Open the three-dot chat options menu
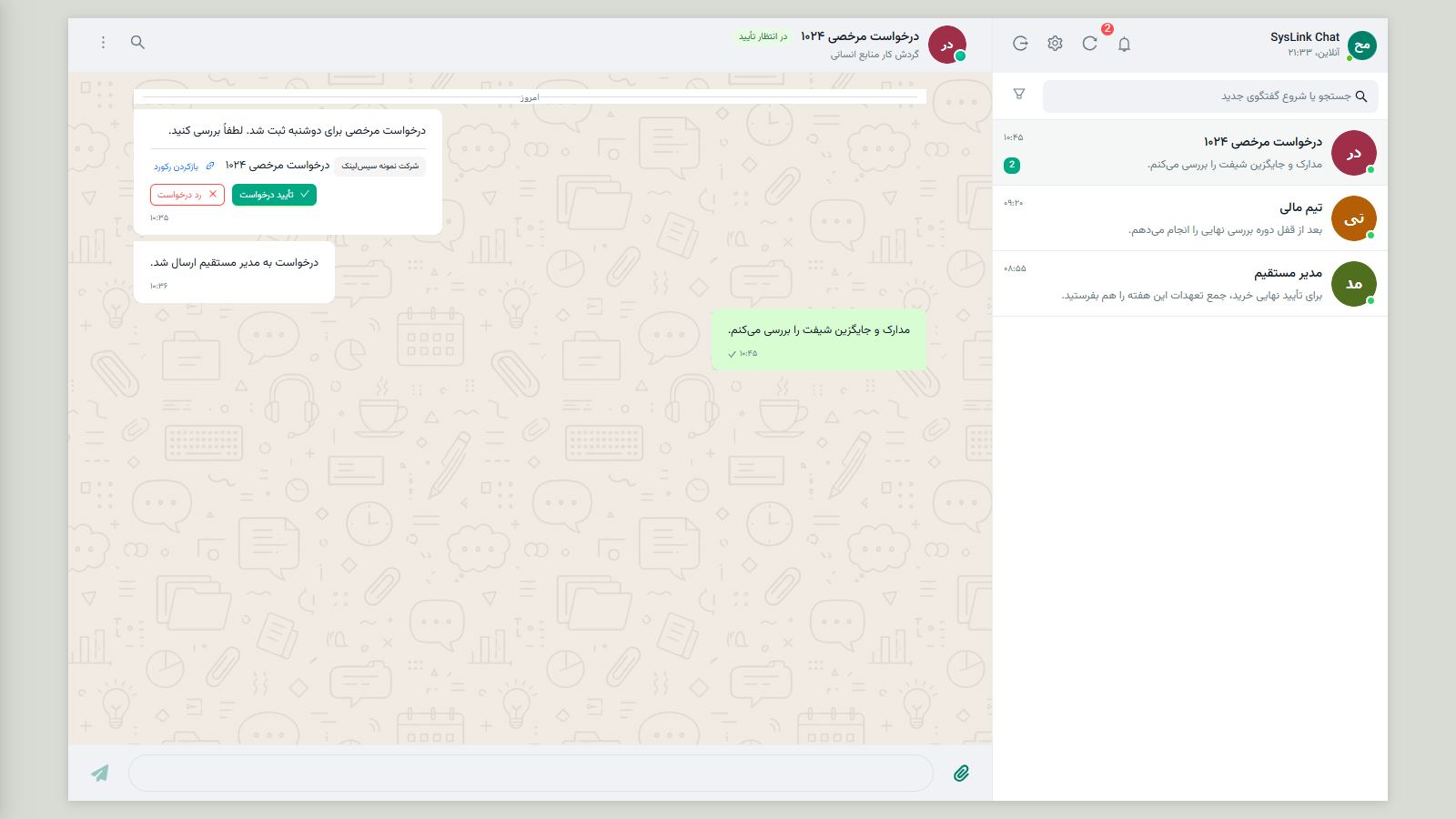1456x819 pixels. tap(103, 43)
